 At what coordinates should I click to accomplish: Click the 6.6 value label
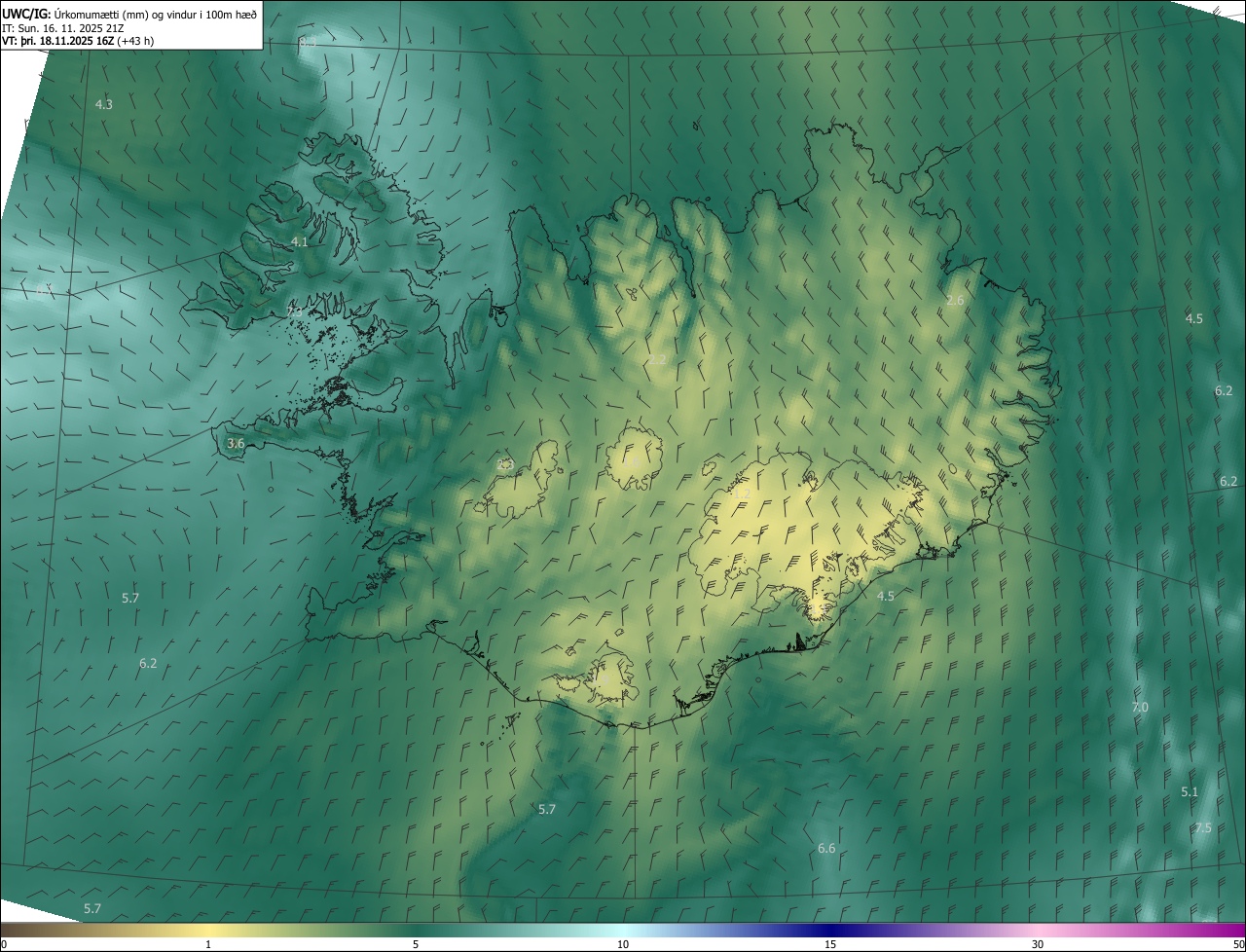tap(826, 848)
